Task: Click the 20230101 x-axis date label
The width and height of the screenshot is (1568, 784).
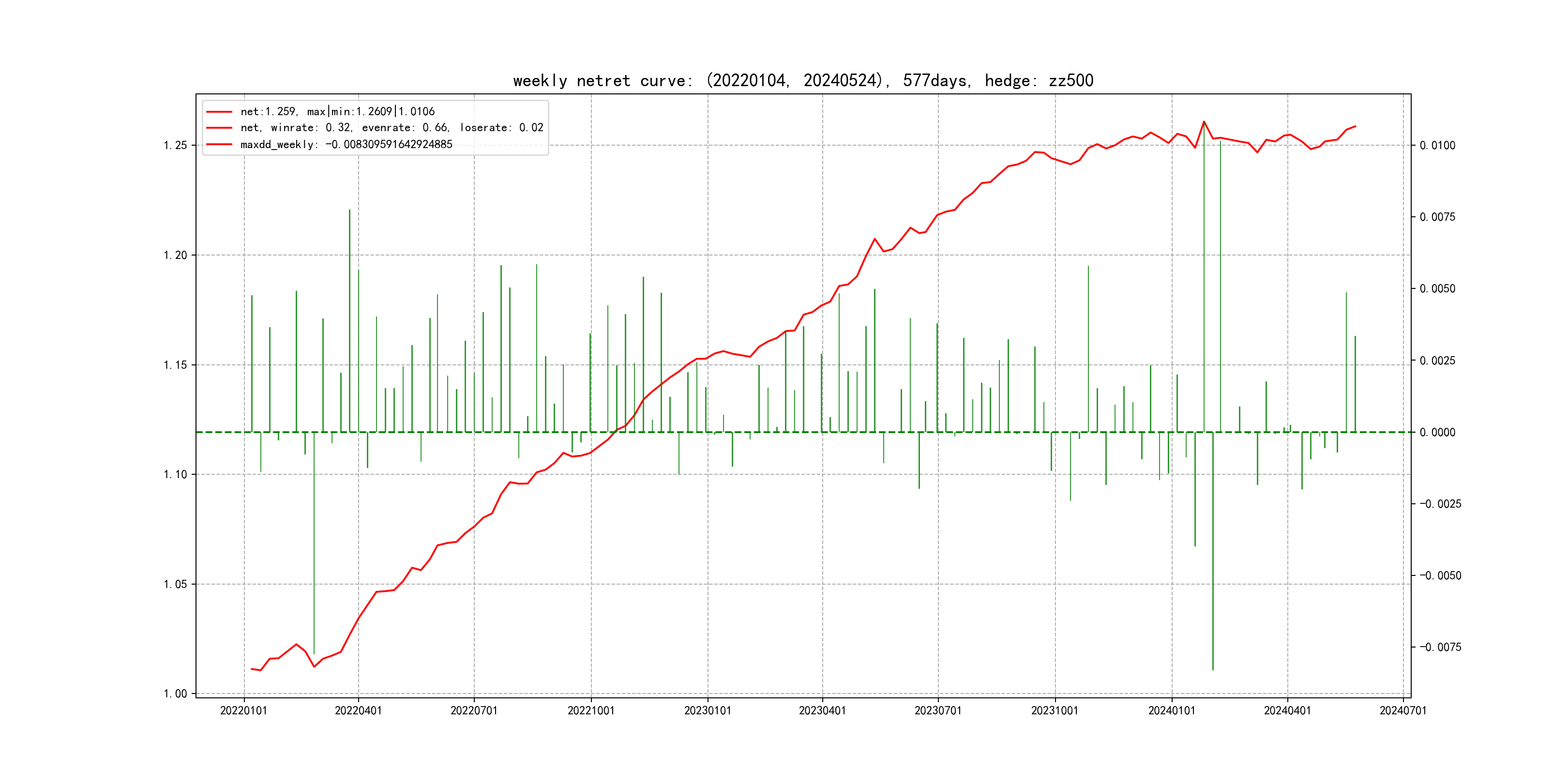Action: (x=708, y=710)
